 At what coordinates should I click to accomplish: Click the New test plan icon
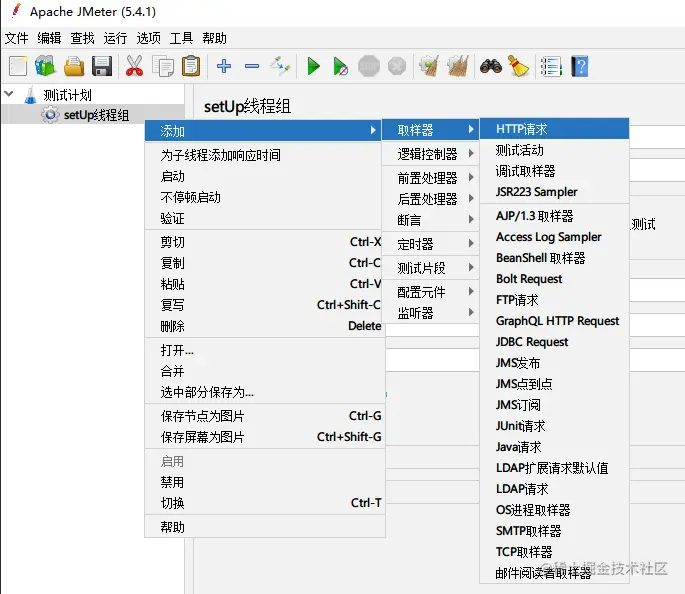click(x=18, y=66)
